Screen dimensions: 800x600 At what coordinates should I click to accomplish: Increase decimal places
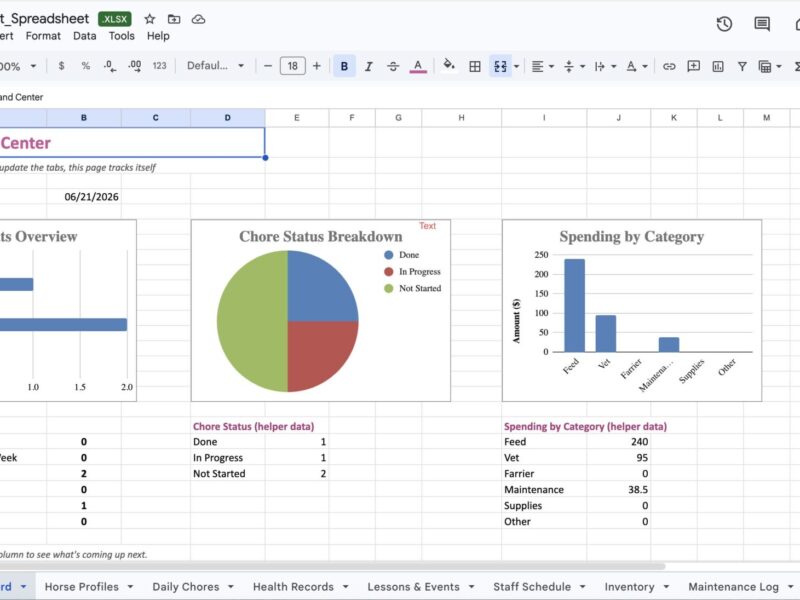pyautogui.click(x=135, y=66)
